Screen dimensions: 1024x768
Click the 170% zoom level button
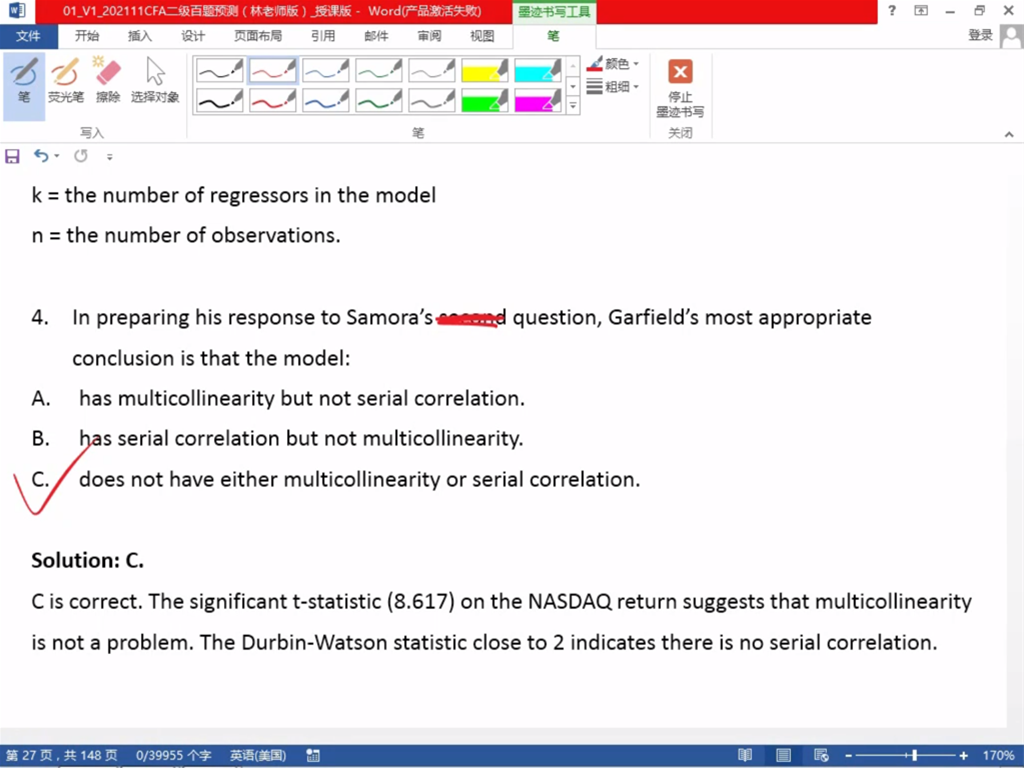pyautogui.click(x=998, y=756)
